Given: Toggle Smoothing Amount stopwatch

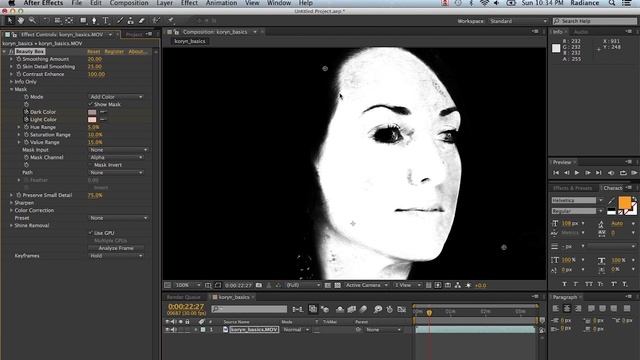Looking at the screenshot, I should [x=18, y=59].
